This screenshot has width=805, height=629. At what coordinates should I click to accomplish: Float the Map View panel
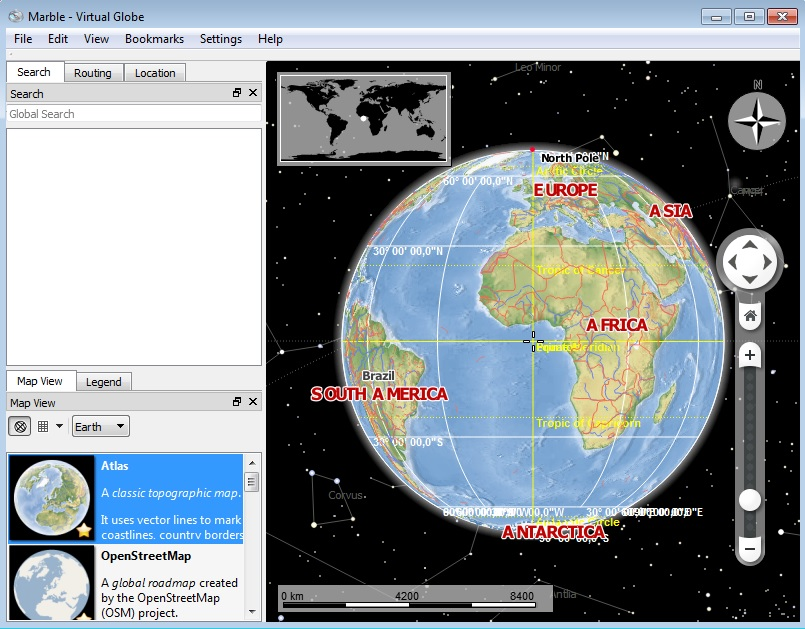coord(237,402)
